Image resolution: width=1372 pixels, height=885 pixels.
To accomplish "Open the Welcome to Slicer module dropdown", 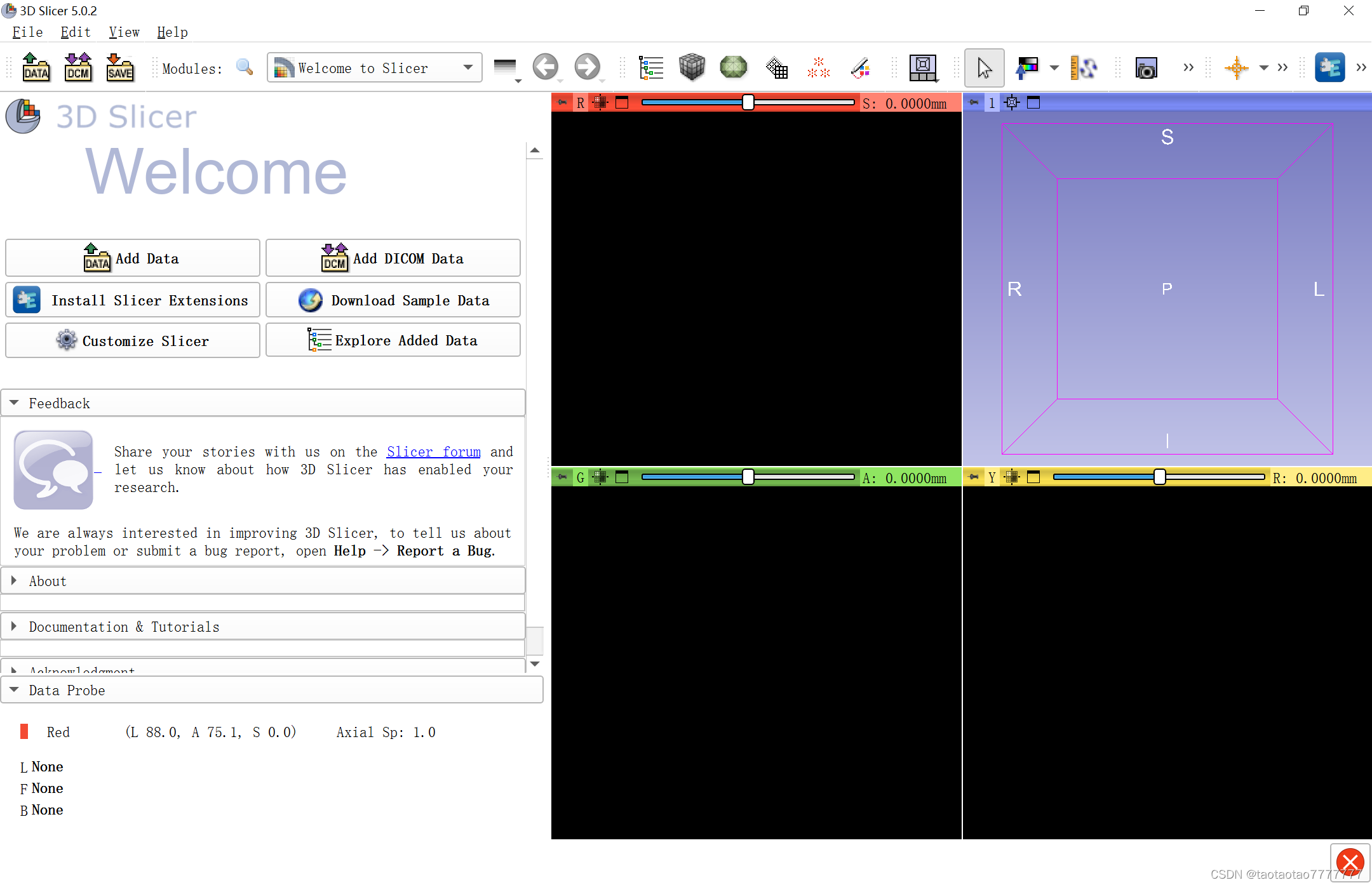I will [374, 67].
